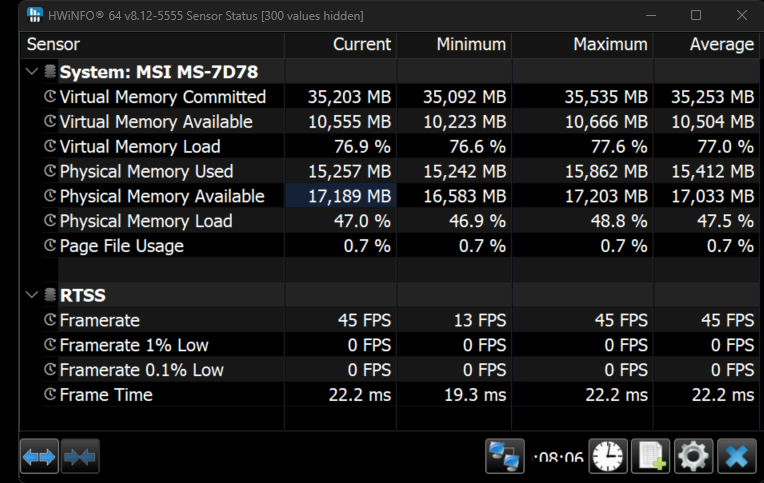The height and width of the screenshot is (483, 764).
Task: Click the 46.9 % minimum value
Action: point(477,221)
